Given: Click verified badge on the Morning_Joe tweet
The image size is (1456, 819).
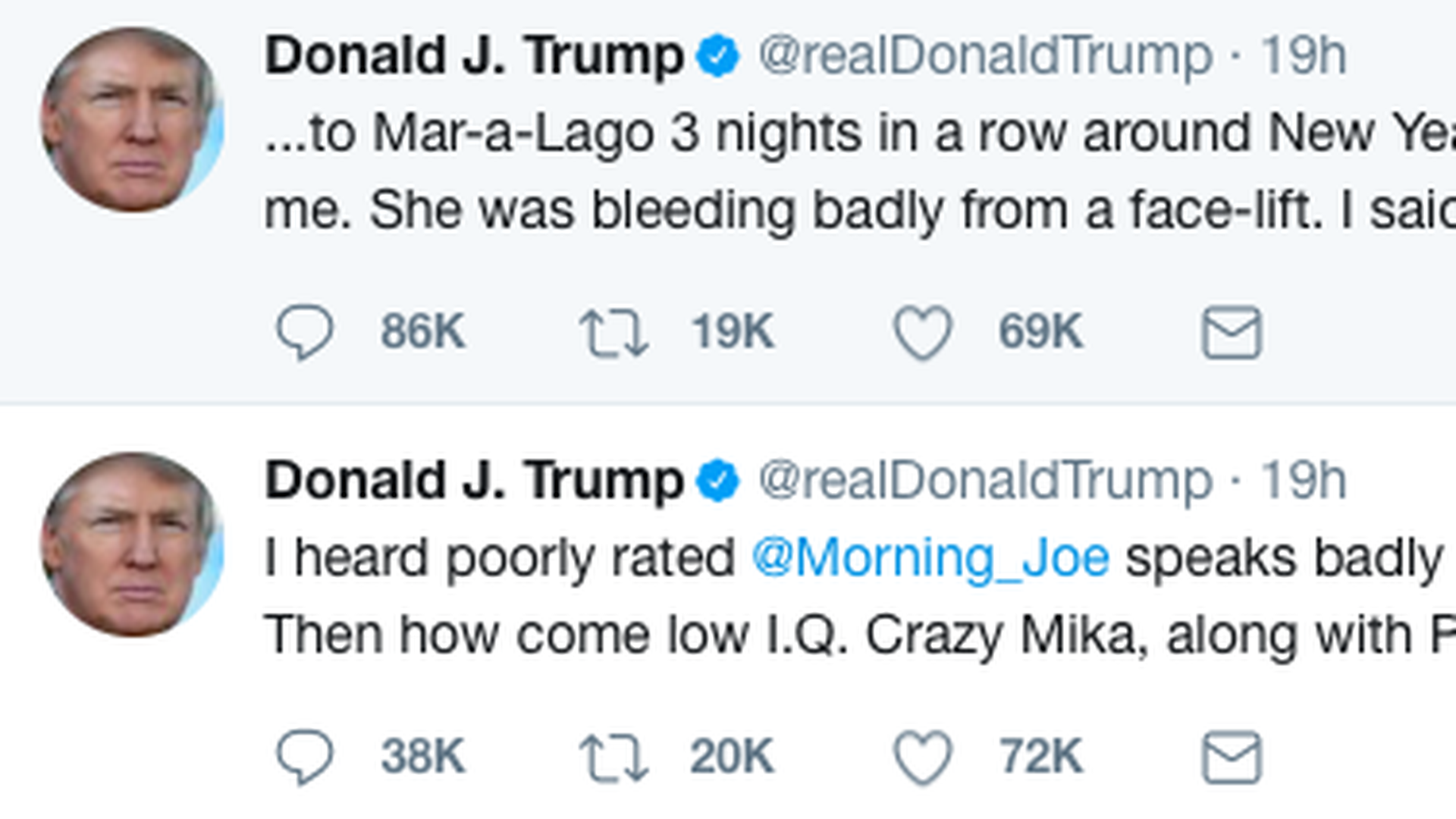Looking at the screenshot, I should pyautogui.click(x=717, y=481).
